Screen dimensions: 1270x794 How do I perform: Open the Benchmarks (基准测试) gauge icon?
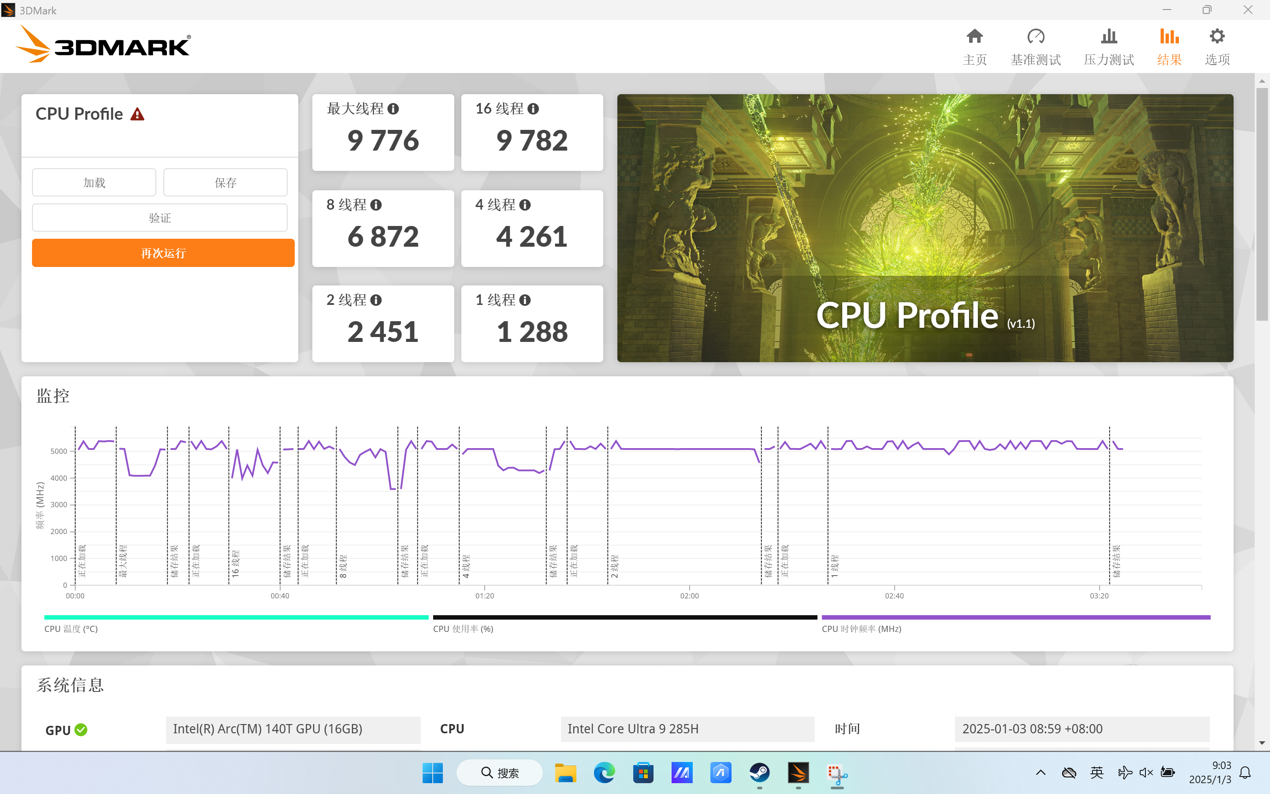(x=1035, y=37)
